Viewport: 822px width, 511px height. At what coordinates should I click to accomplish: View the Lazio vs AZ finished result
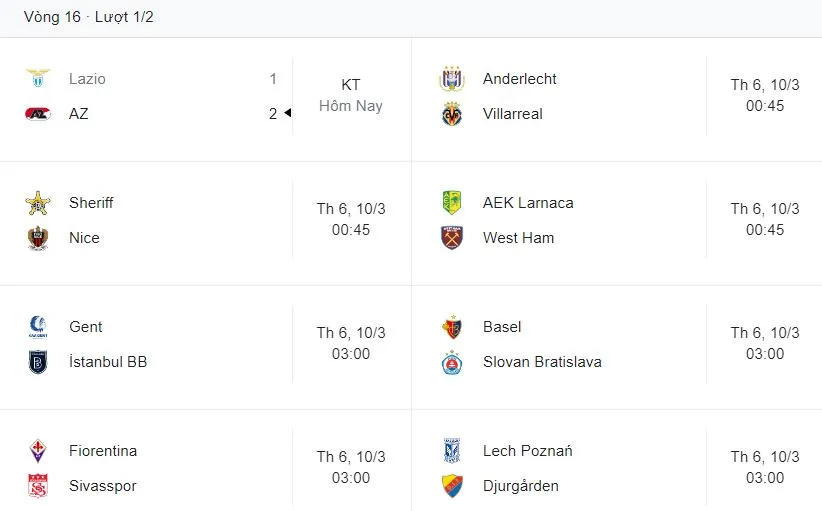point(350,95)
